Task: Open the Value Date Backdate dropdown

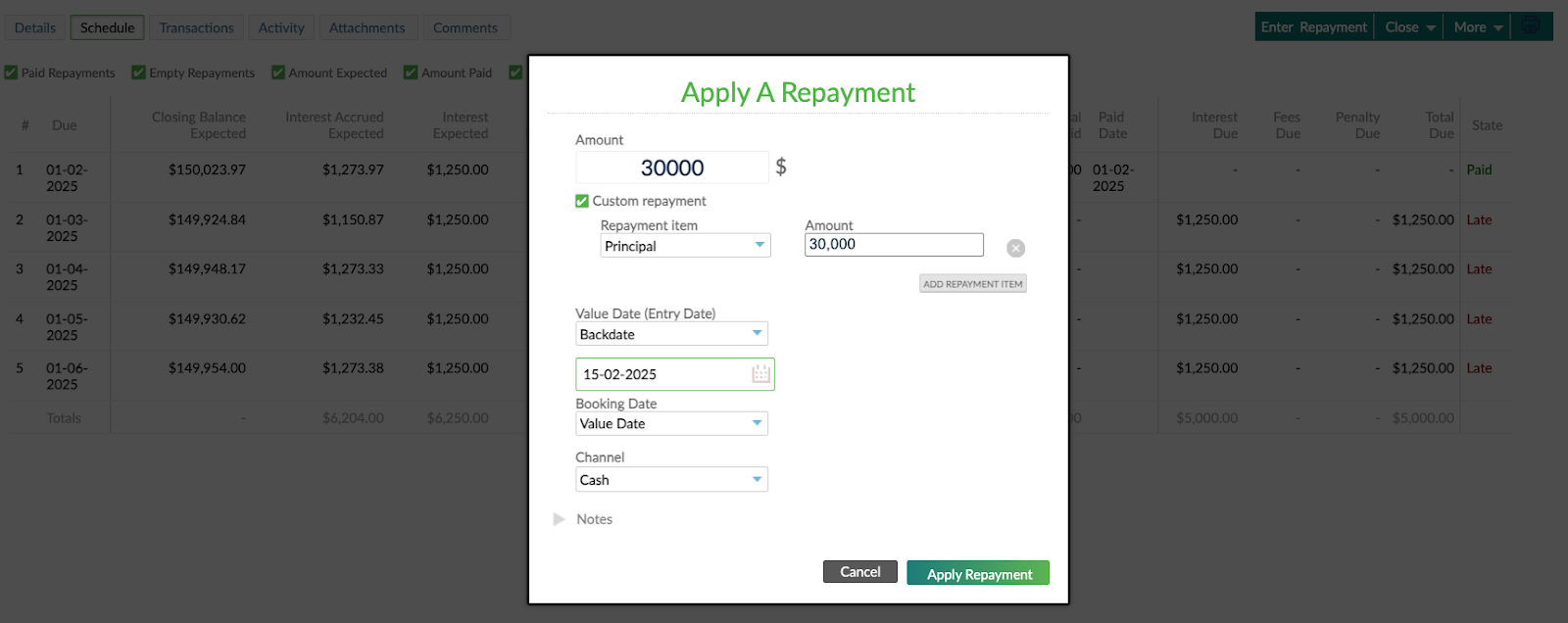Action: coord(671,334)
